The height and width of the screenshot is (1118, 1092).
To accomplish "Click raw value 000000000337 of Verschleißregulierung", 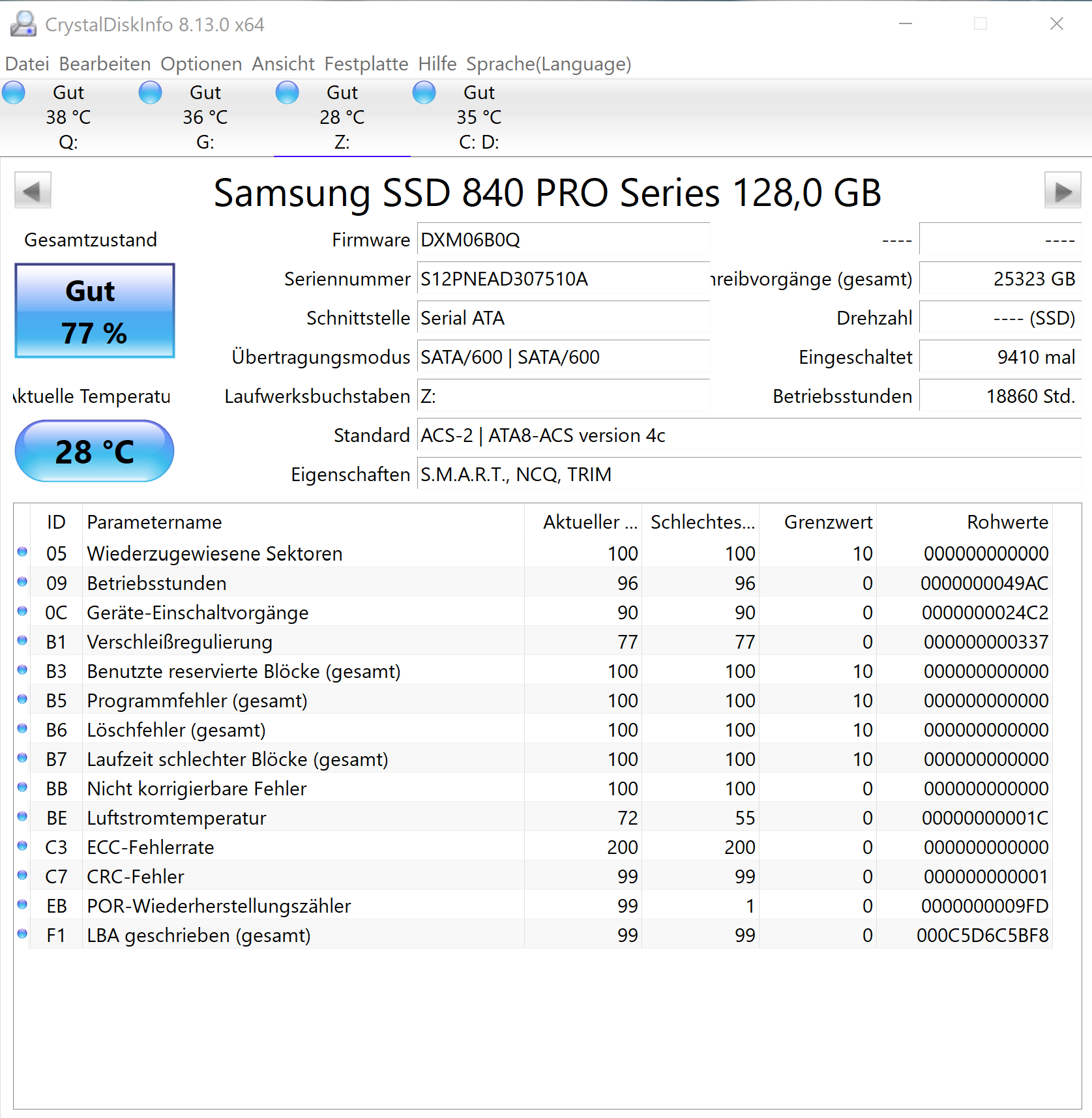I will click(x=986, y=641).
